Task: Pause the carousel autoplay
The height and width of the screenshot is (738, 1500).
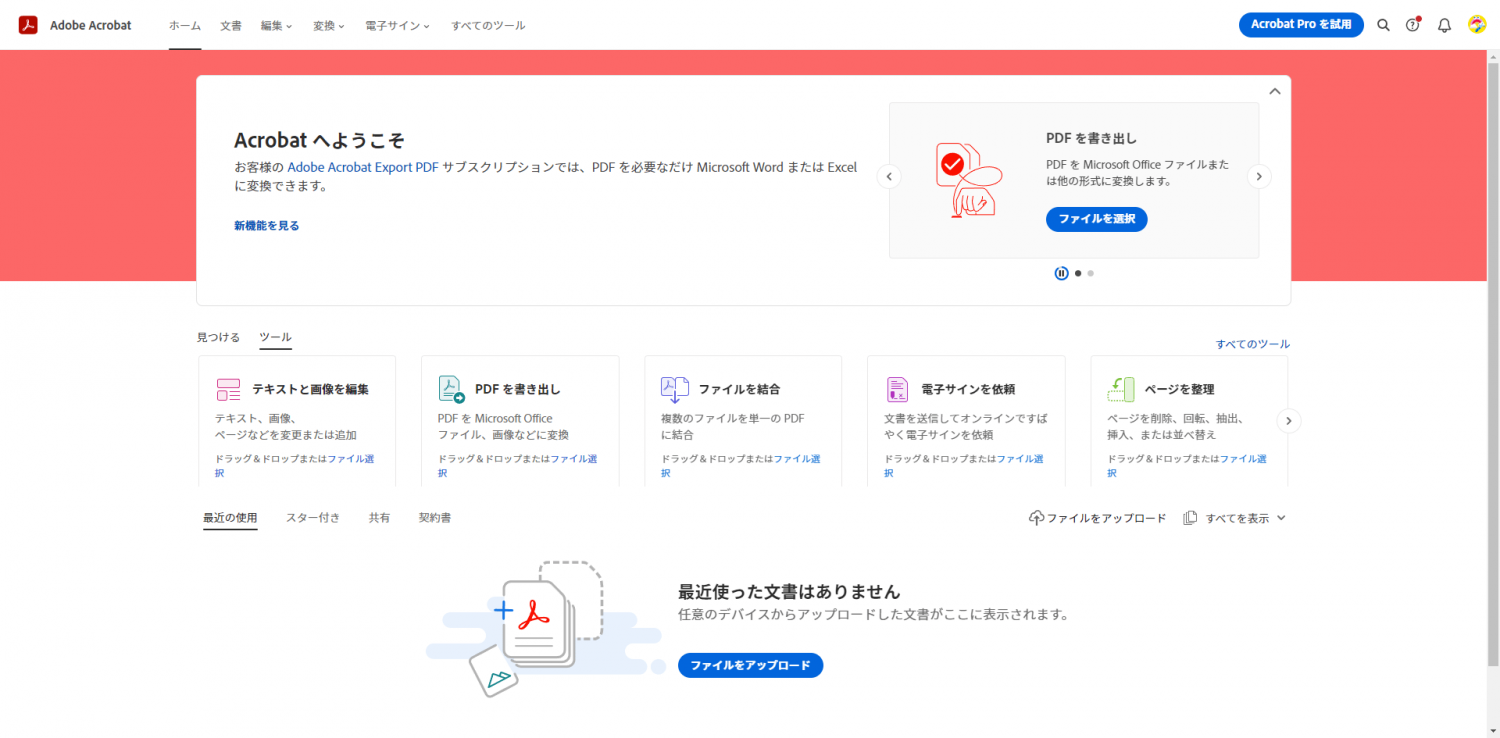Action: [x=1061, y=273]
